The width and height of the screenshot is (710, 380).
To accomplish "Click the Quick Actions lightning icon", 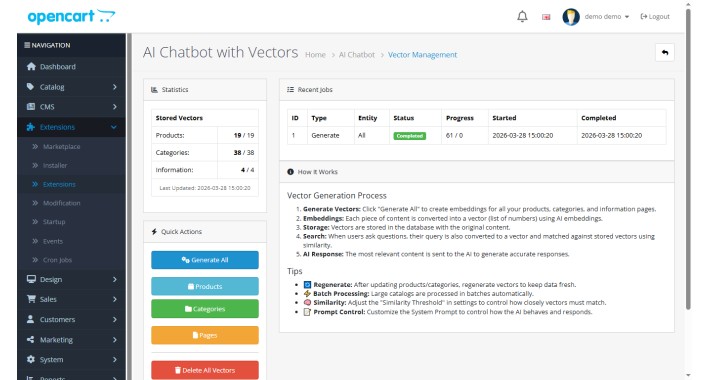I will [x=154, y=231].
